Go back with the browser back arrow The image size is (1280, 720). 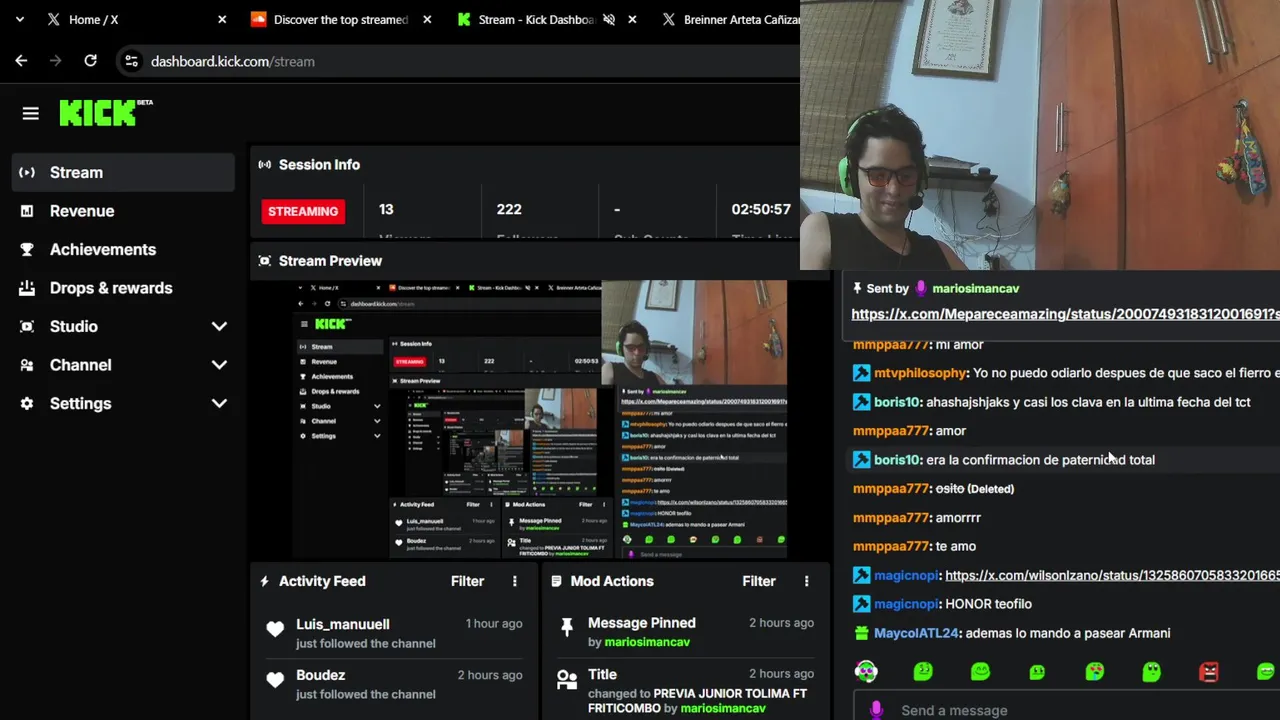click(x=21, y=61)
